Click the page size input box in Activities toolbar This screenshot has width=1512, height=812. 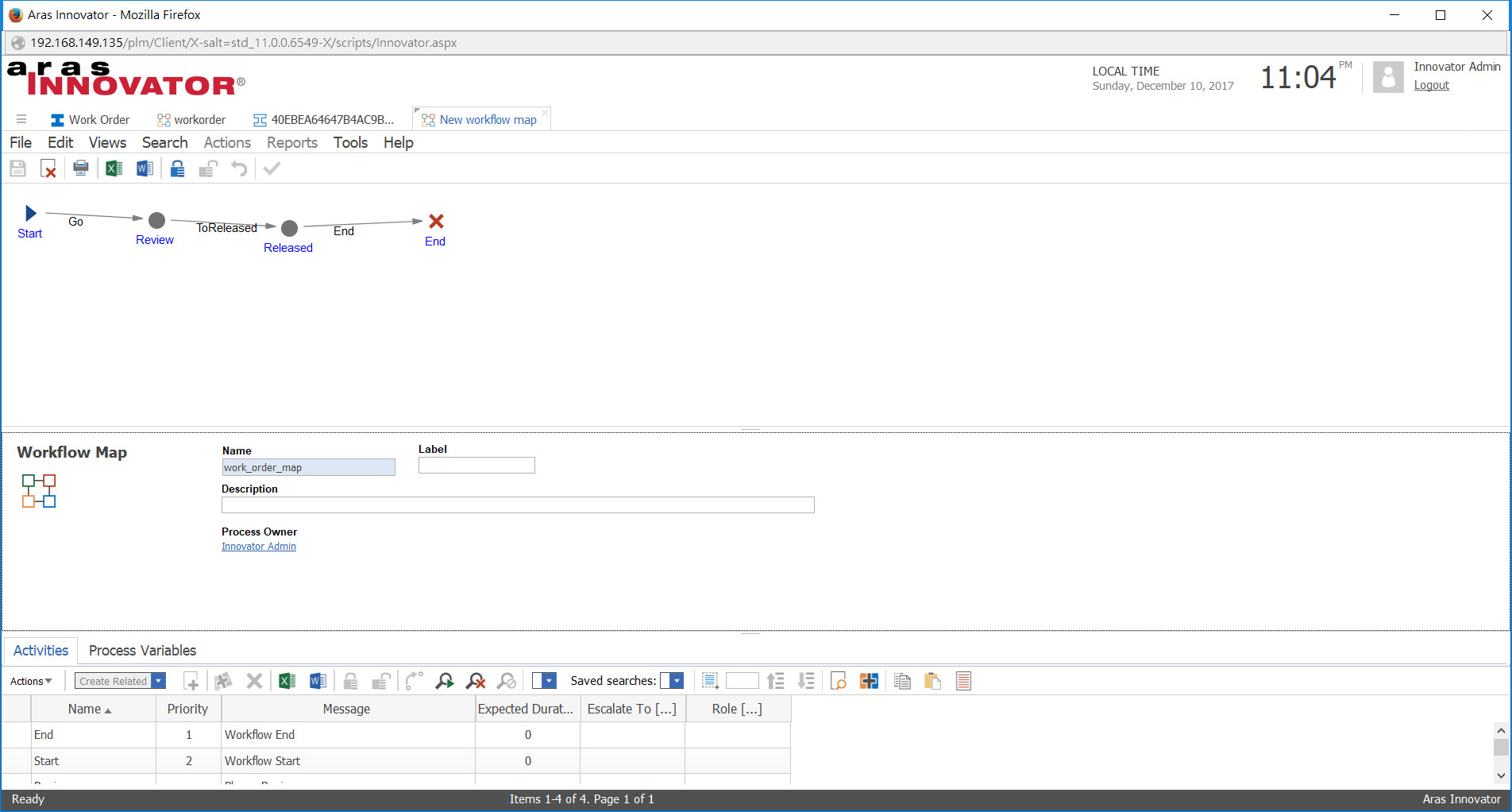tap(742, 681)
